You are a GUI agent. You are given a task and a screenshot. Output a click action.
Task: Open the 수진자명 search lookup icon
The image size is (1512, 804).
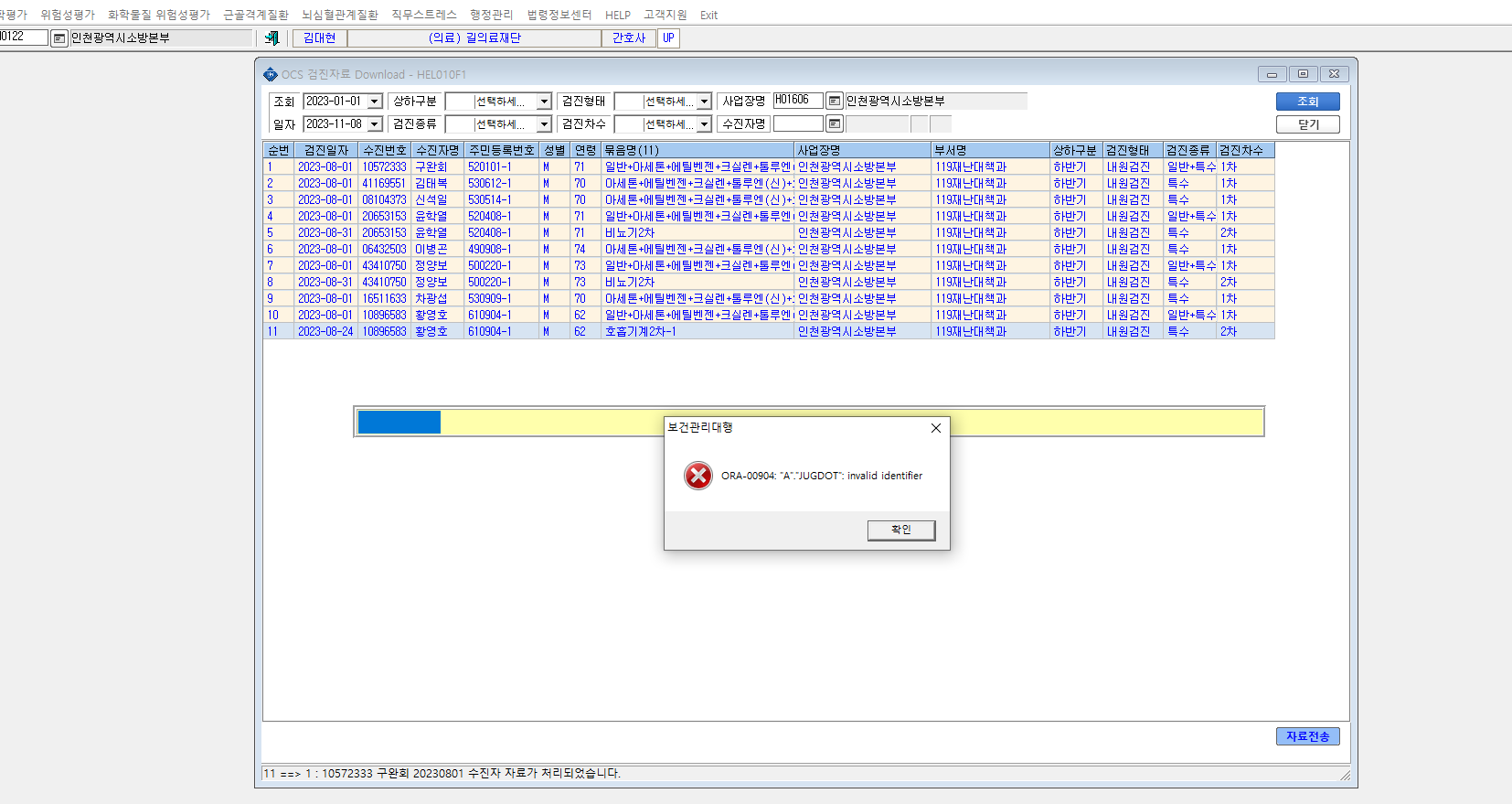click(835, 123)
